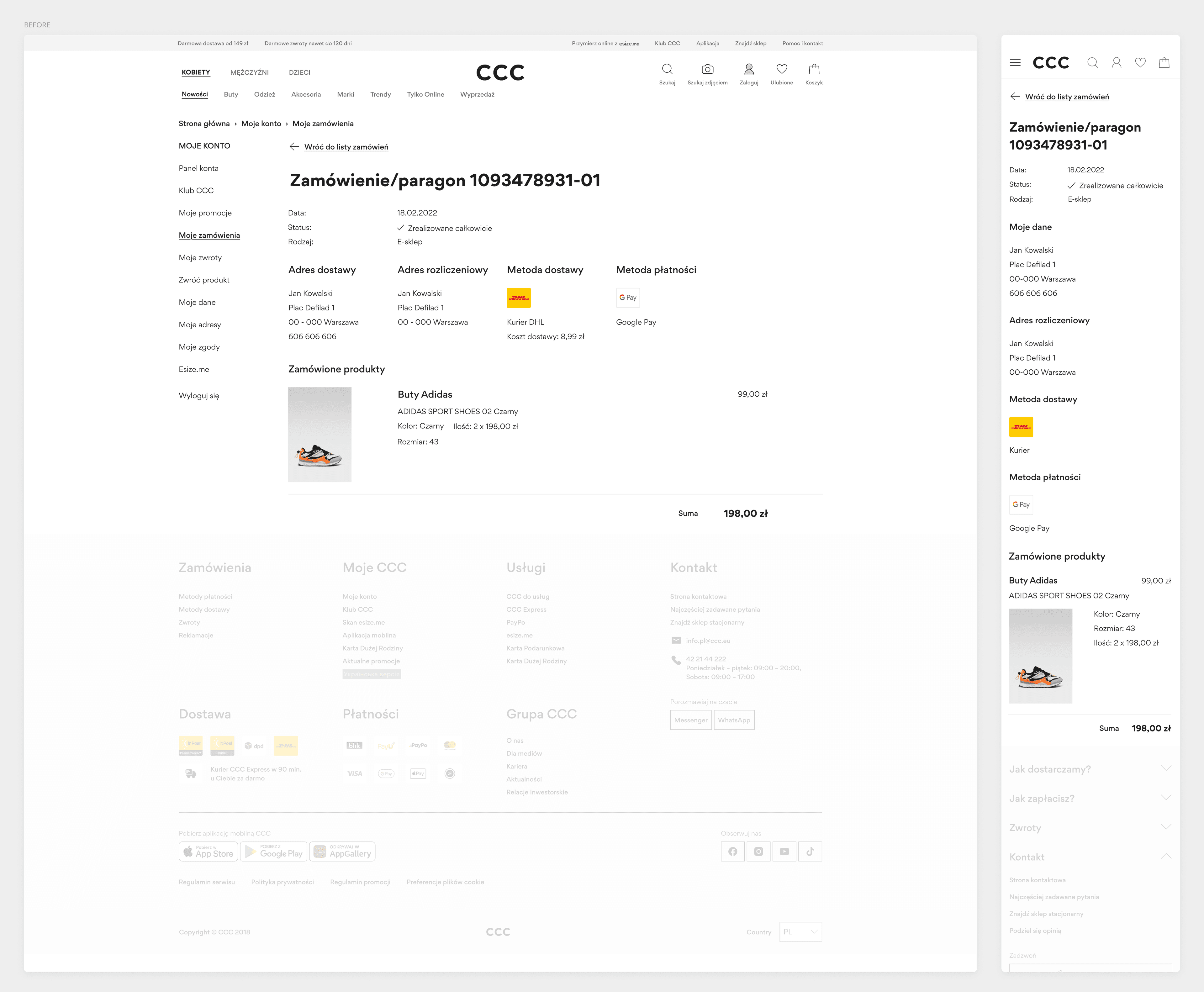The image size is (1204, 992).
Task: Open the Koszyk shopping bag icon
Action: click(814, 70)
